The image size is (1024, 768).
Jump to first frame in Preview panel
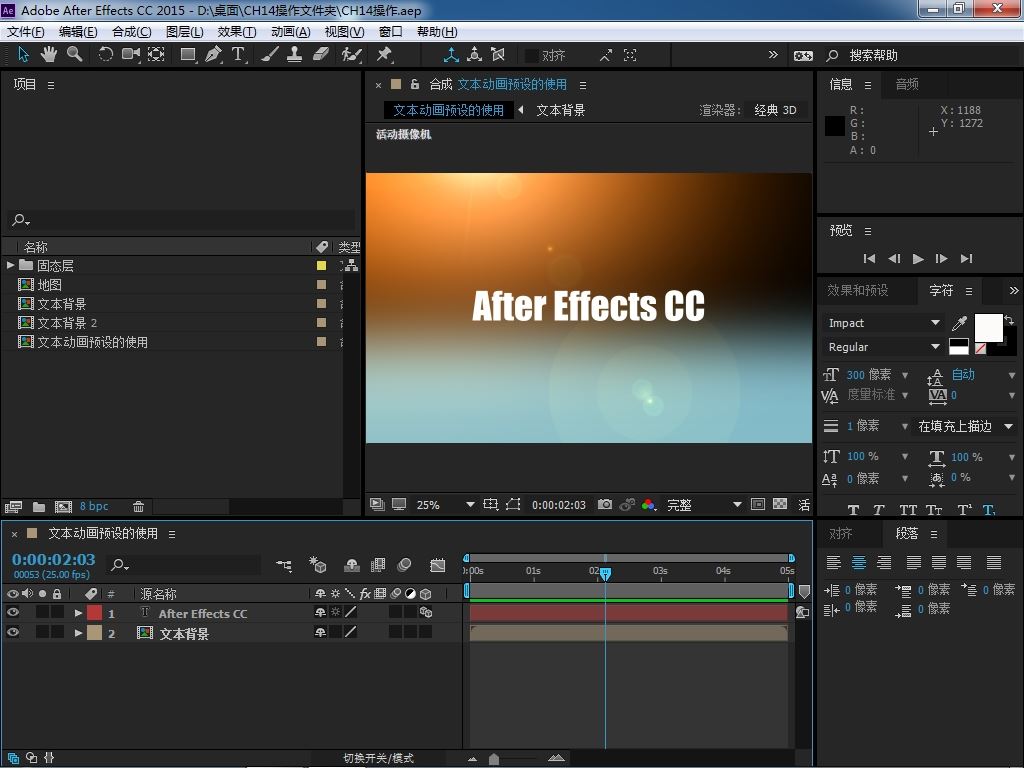(x=869, y=259)
